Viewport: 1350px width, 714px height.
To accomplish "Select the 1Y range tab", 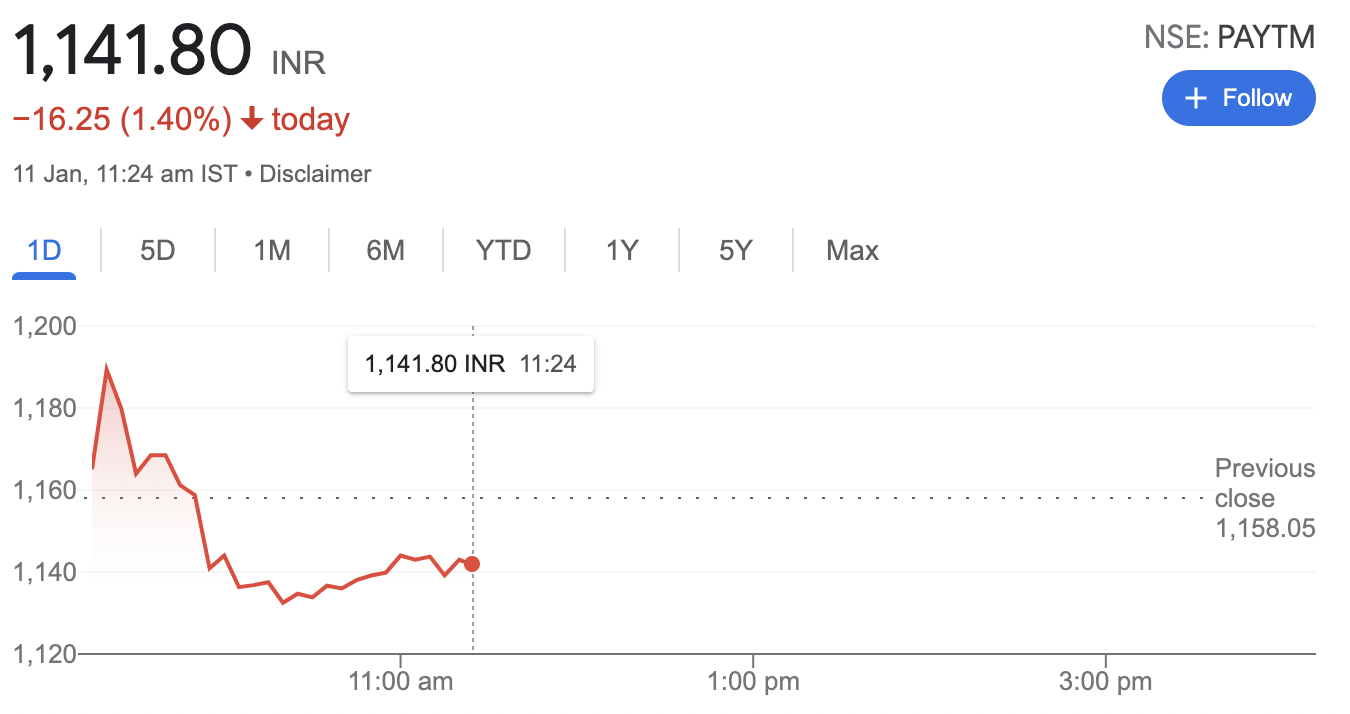I will tap(621, 250).
